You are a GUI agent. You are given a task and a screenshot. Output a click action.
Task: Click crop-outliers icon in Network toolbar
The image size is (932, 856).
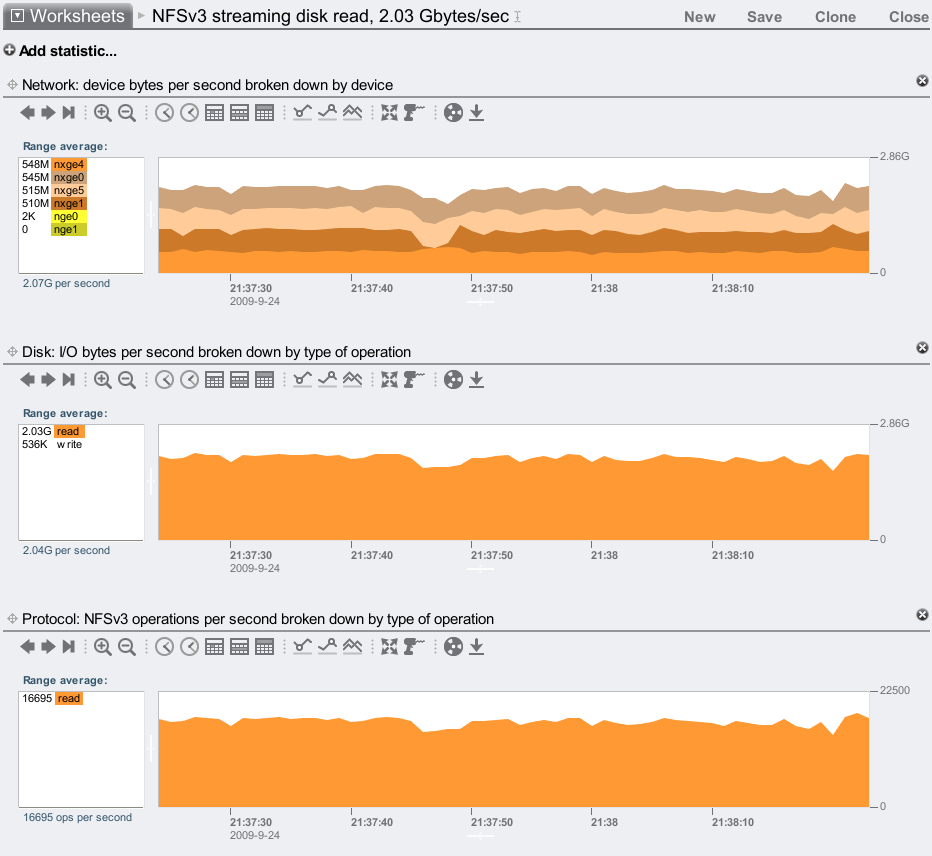tap(390, 113)
